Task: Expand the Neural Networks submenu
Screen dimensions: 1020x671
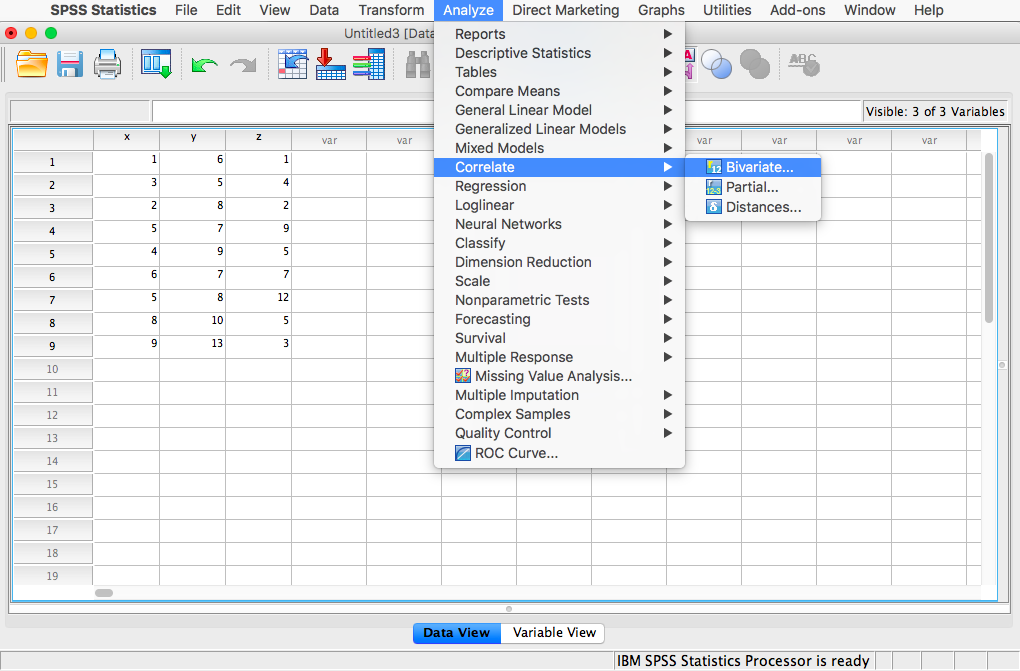Action: [x=559, y=224]
